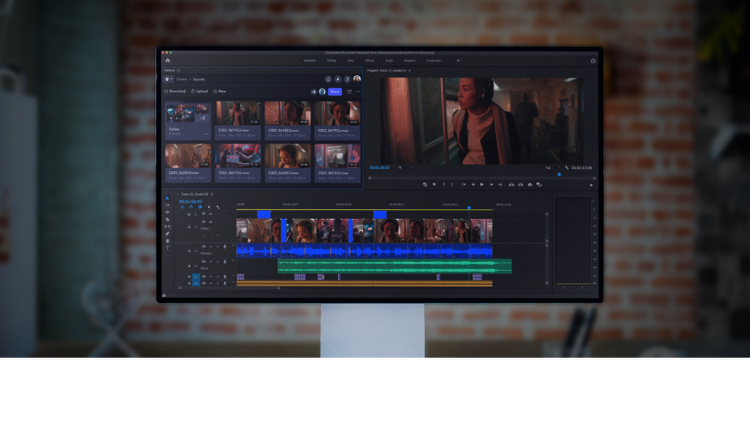Select the Selection tool in timeline toolbar

pyautogui.click(x=167, y=198)
